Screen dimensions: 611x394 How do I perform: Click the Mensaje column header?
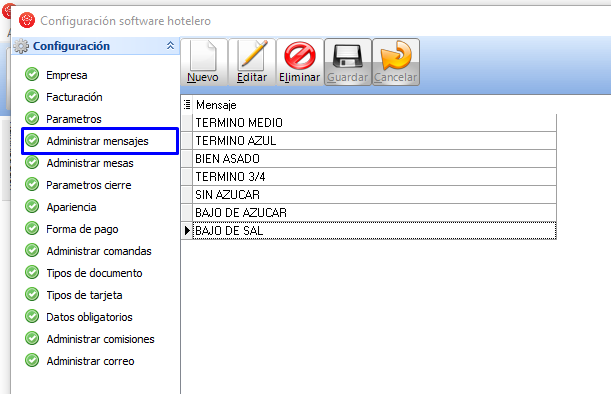pyautogui.click(x=217, y=105)
